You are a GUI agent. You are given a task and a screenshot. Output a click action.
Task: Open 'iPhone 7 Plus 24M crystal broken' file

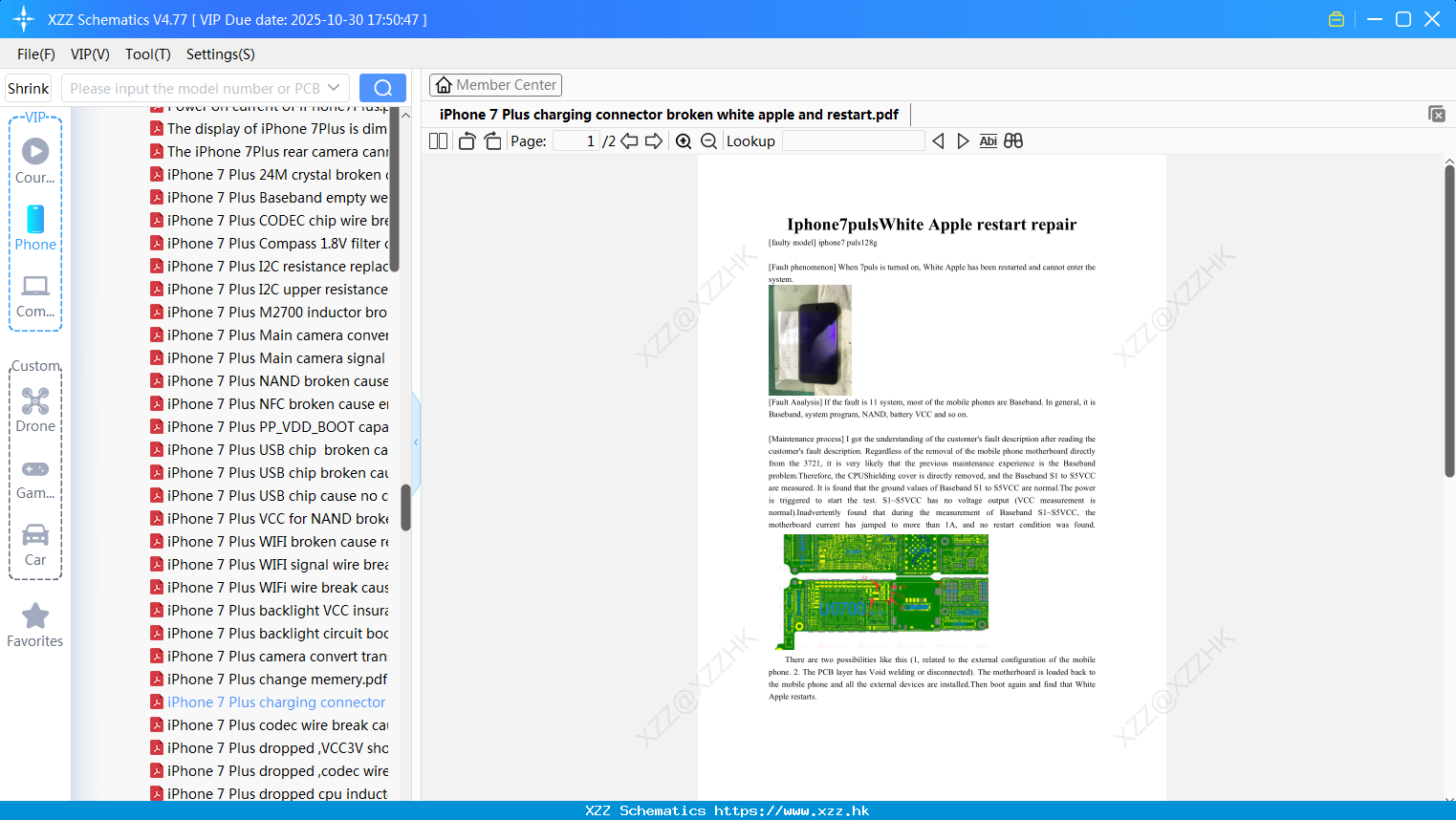270,175
